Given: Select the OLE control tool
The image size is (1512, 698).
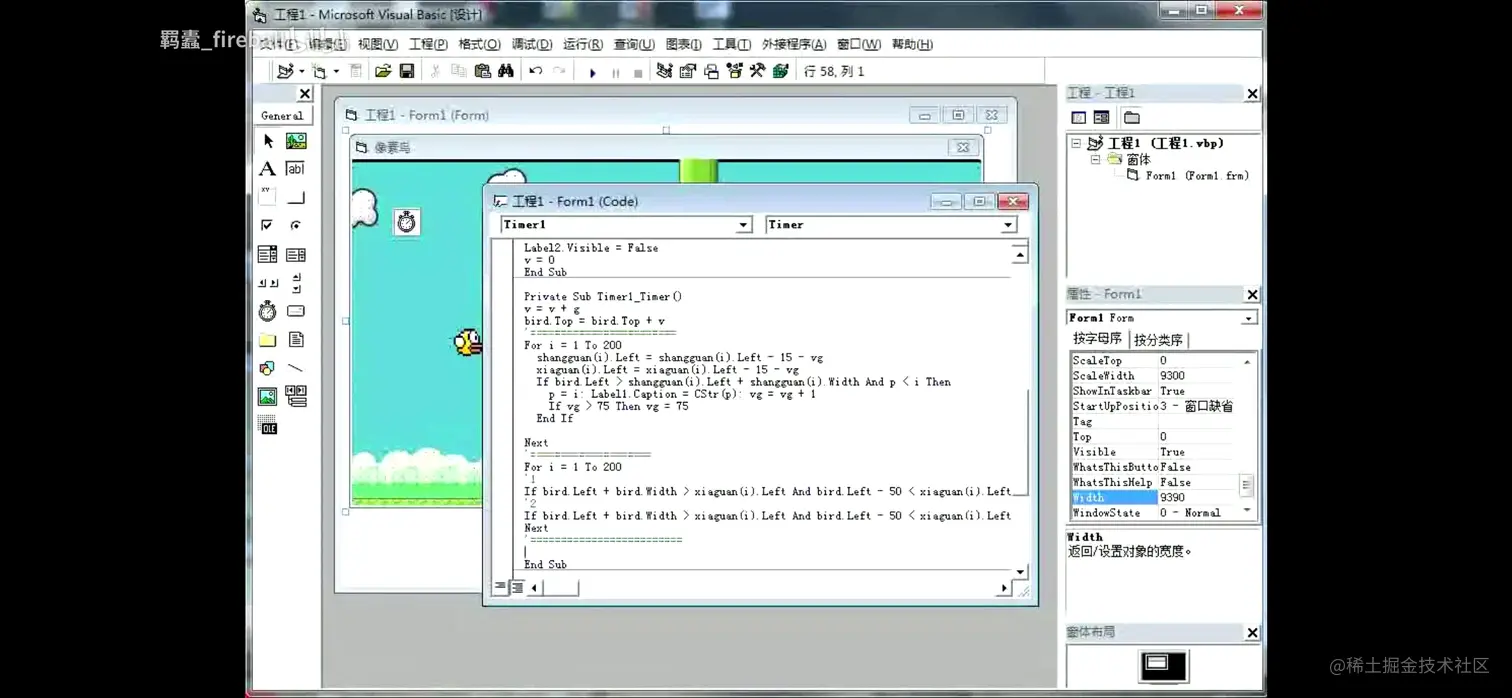Looking at the screenshot, I should click(x=268, y=426).
